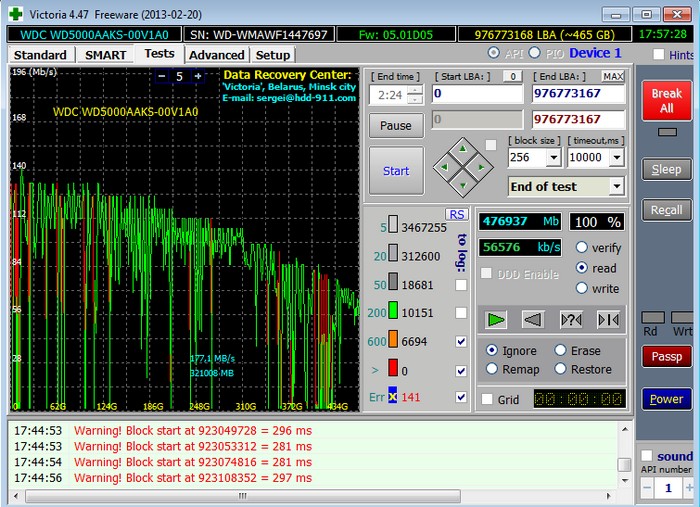Viewport: 700px width, 507px height.
Task: Open the End of test dropdown
Action: 616,187
